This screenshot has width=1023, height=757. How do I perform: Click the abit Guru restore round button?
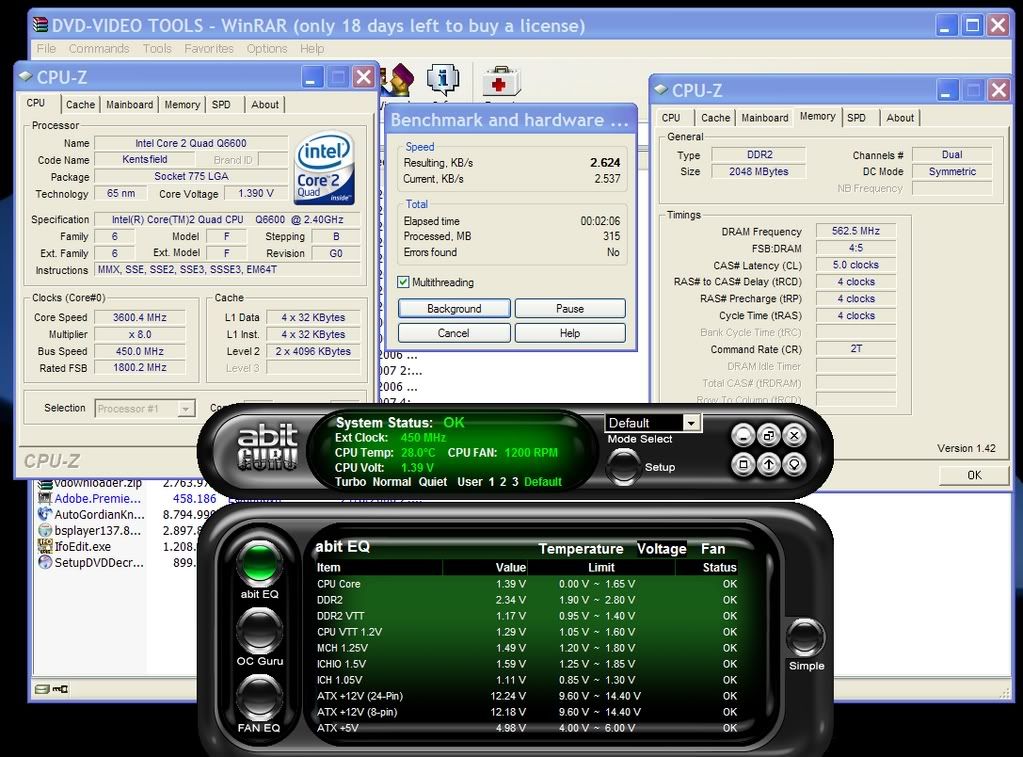[x=769, y=435]
